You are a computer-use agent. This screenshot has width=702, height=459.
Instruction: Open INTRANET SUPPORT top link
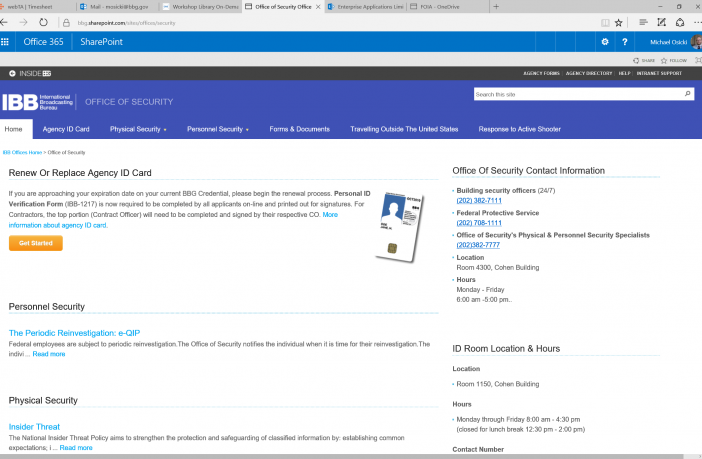coord(659,73)
